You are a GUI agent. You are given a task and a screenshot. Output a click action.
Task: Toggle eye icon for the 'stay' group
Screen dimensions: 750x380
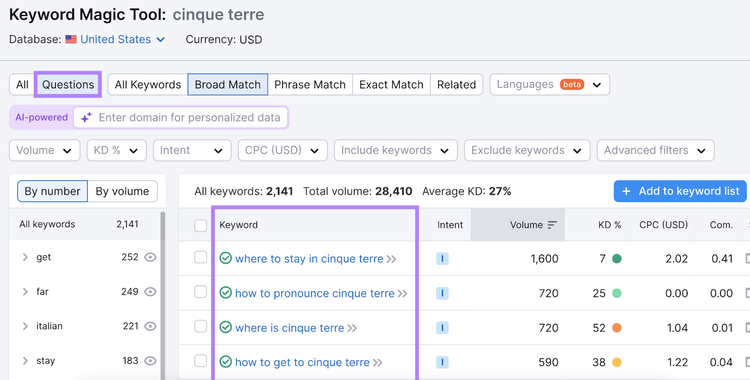point(151,361)
